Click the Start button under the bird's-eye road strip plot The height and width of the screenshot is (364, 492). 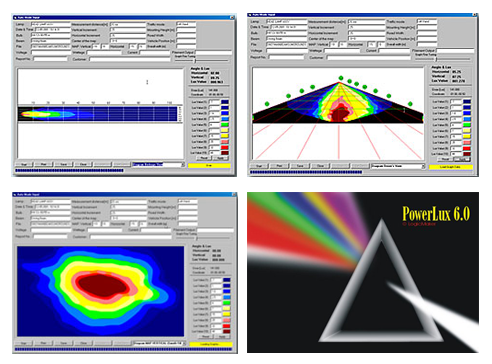24,164
